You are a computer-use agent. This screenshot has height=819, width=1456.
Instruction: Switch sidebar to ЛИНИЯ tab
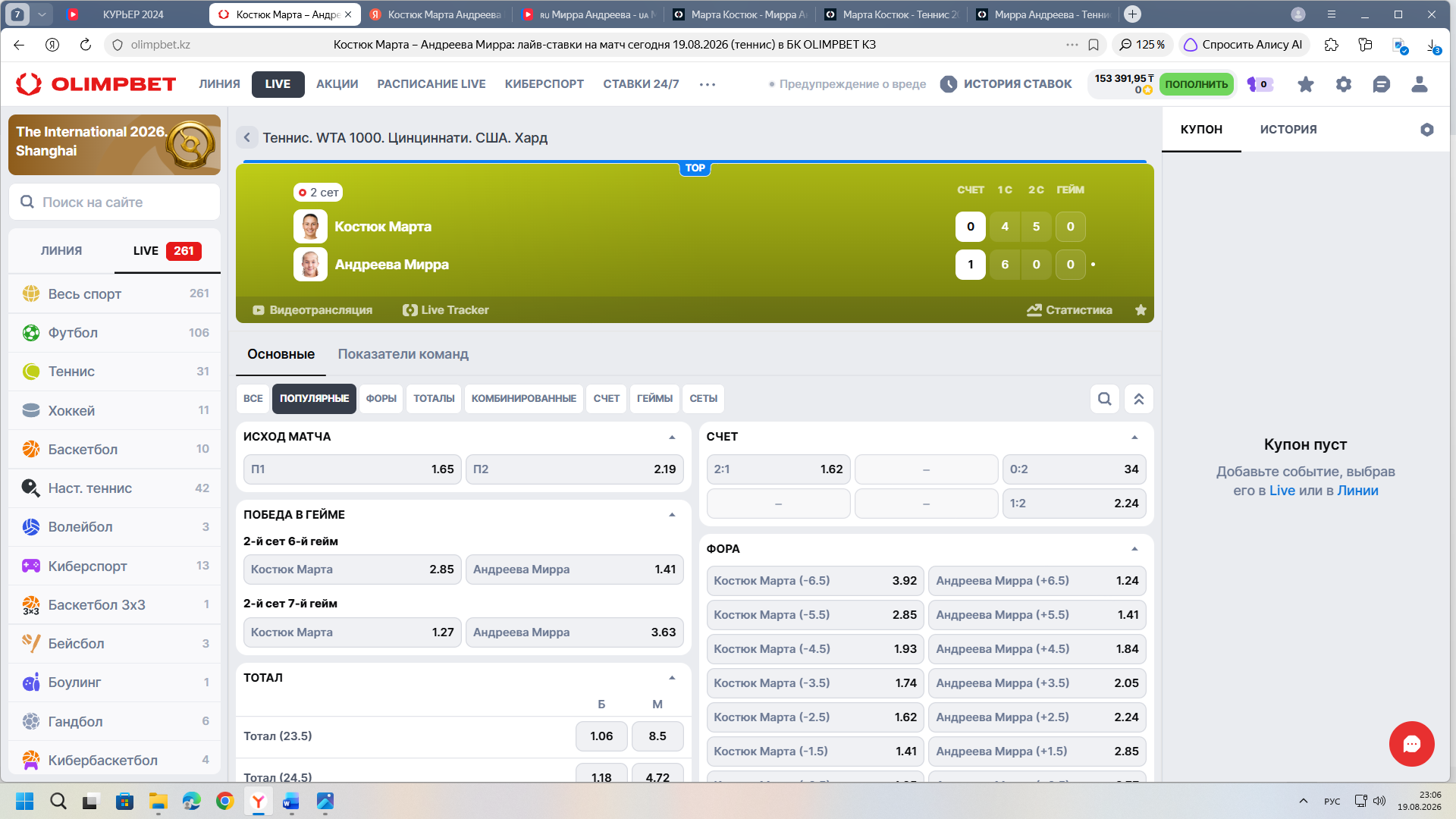click(x=61, y=251)
